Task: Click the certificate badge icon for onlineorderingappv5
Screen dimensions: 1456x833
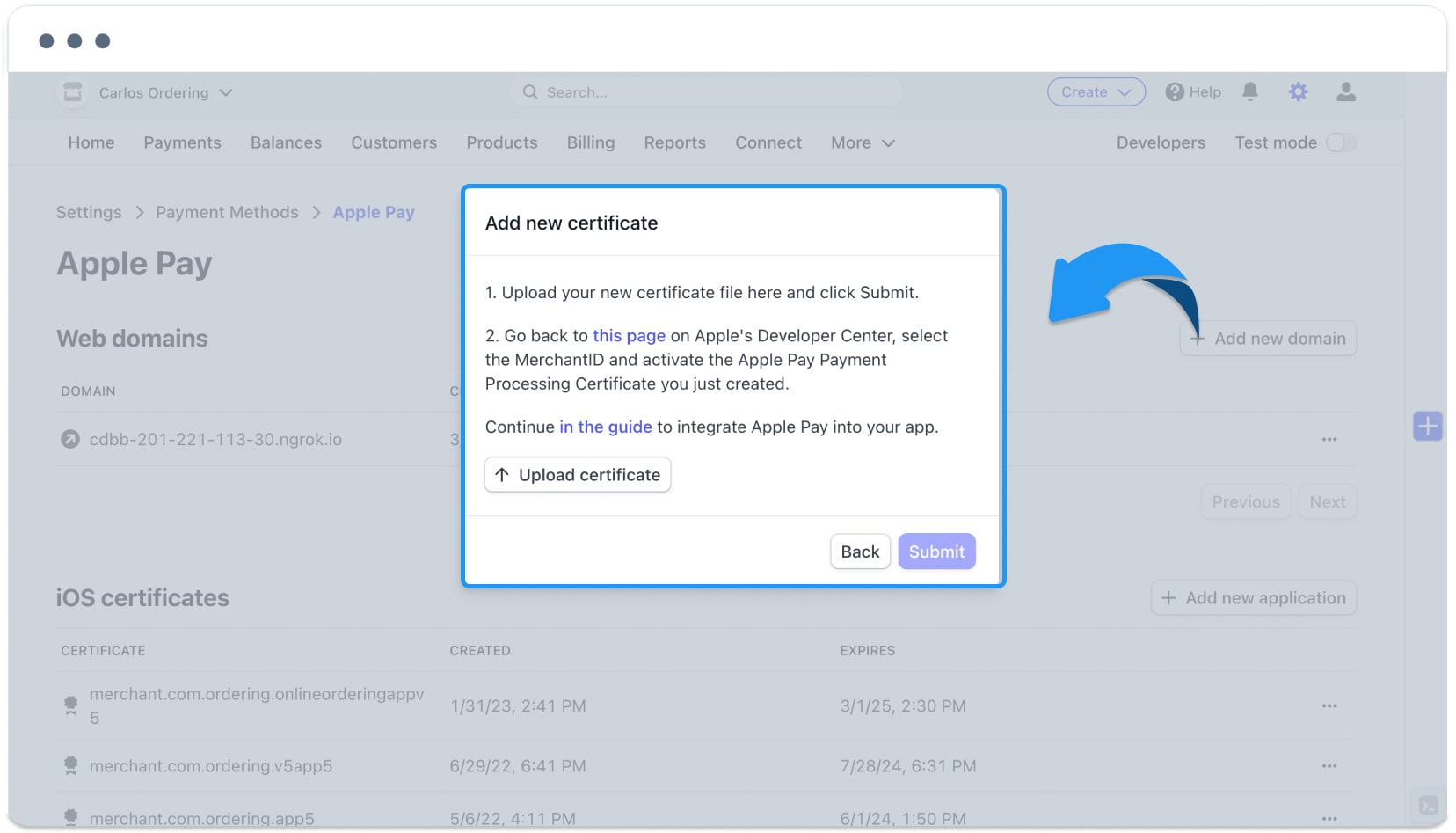Action: point(71,705)
